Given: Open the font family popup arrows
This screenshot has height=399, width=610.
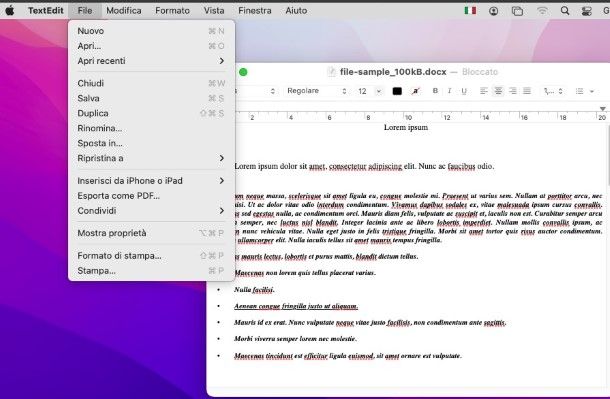Looking at the screenshot, I should 272,91.
